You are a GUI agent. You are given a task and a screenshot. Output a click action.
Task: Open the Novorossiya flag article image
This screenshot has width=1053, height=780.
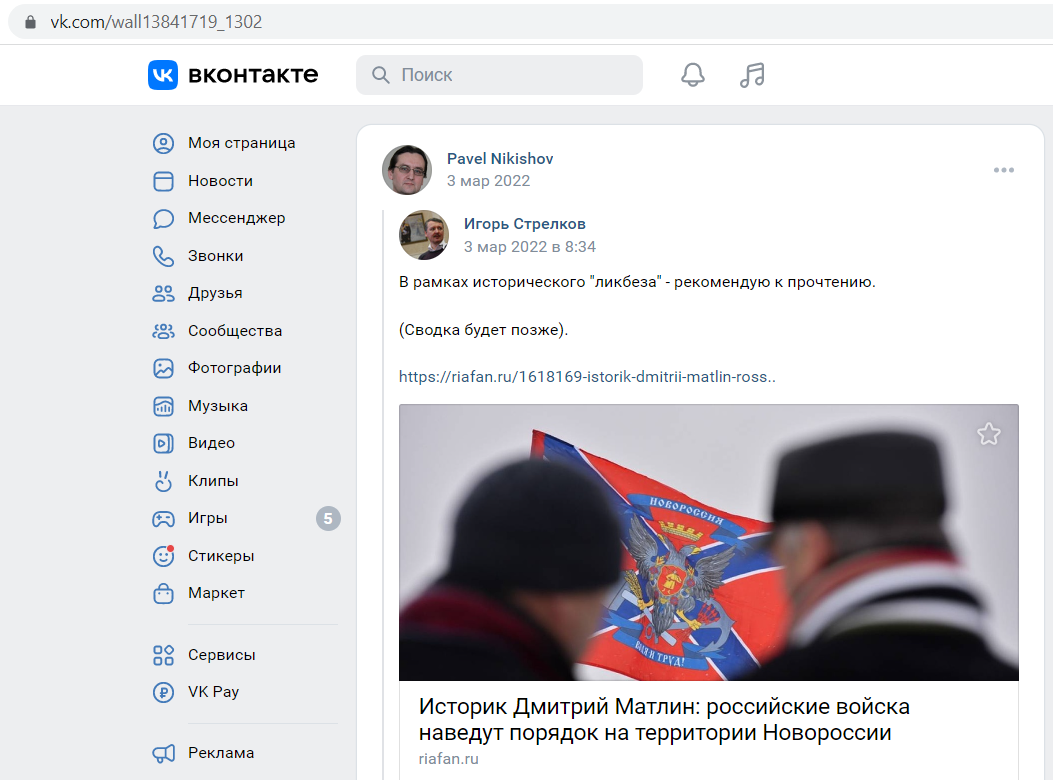click(708, 543)
